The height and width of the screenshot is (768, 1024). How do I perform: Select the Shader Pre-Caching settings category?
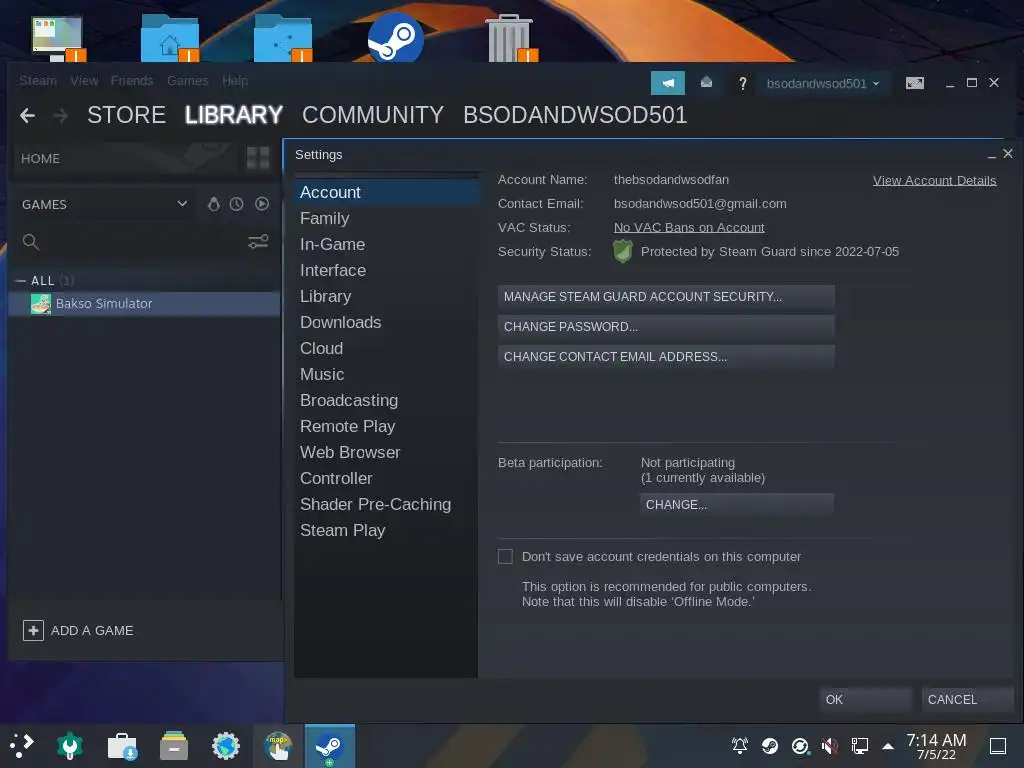point(387,505)
